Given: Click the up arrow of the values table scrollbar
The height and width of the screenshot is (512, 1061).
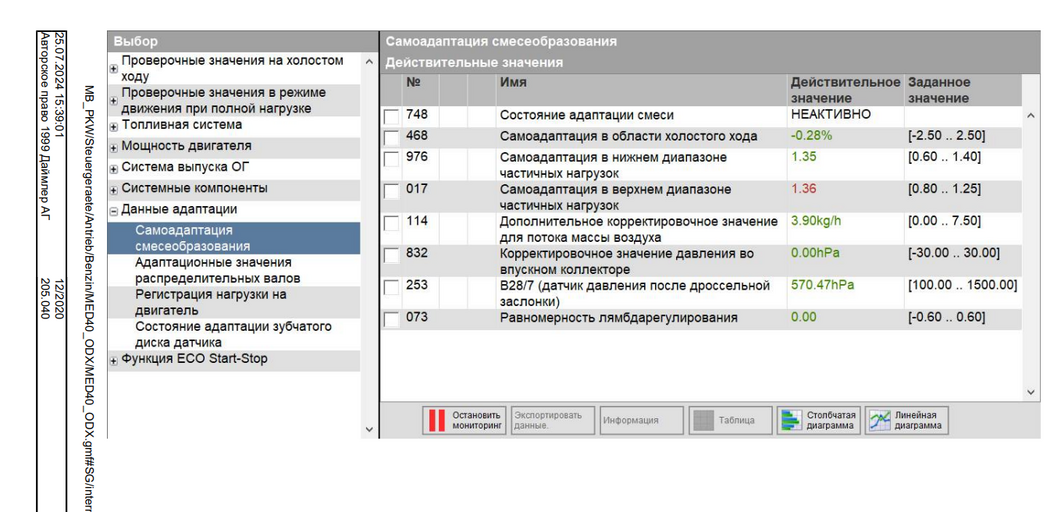Looking at the screenshot, I should [1031, 116].
